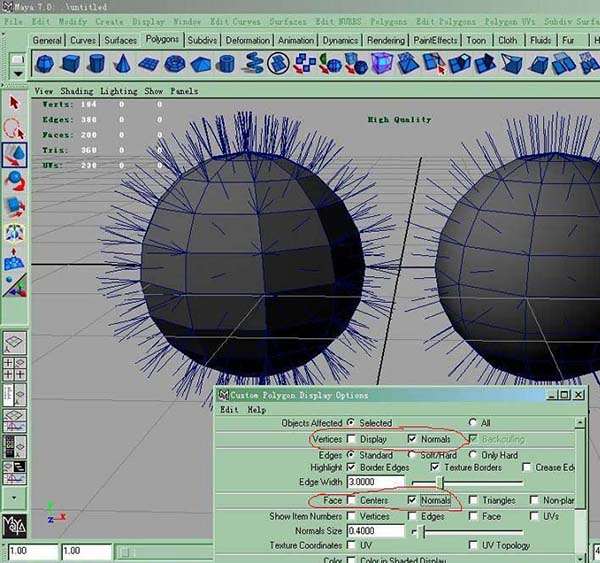Click the circled soccer ball shelf icon
The width and height of the screenshot is (600, 563).
pyautogui.click(x=278, y=64)
